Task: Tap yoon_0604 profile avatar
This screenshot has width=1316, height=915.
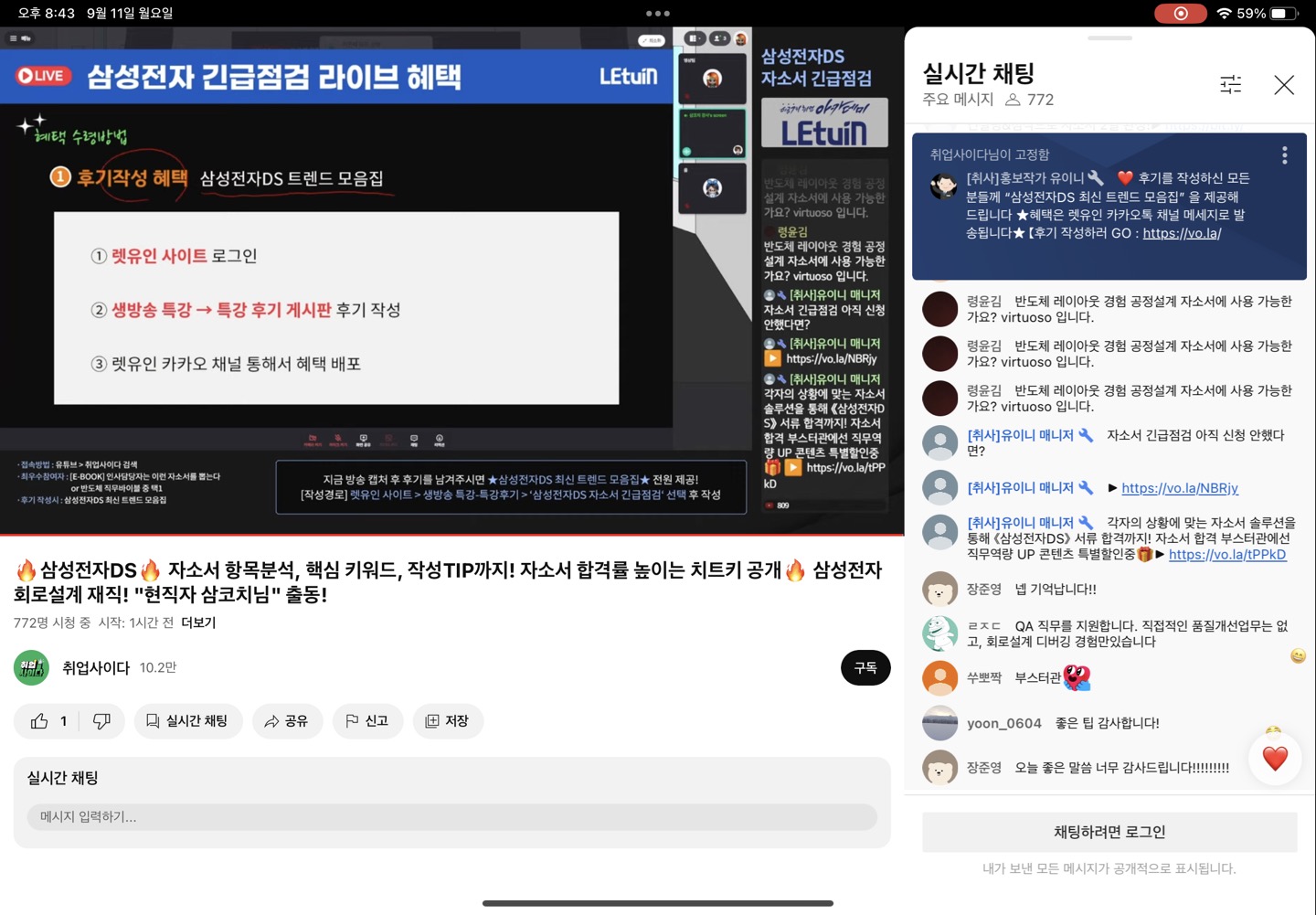Action: (939, 723)
